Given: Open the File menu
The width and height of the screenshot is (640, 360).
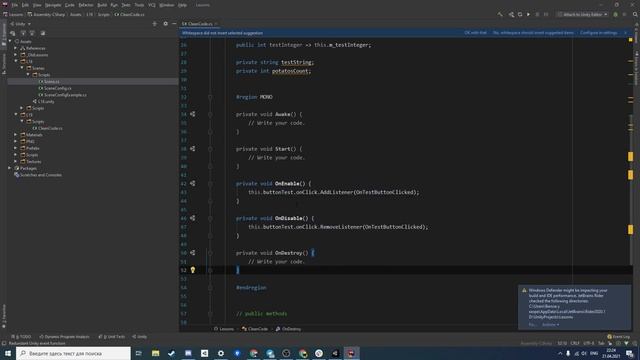Looking at the screenshot, I should [15, 5].
